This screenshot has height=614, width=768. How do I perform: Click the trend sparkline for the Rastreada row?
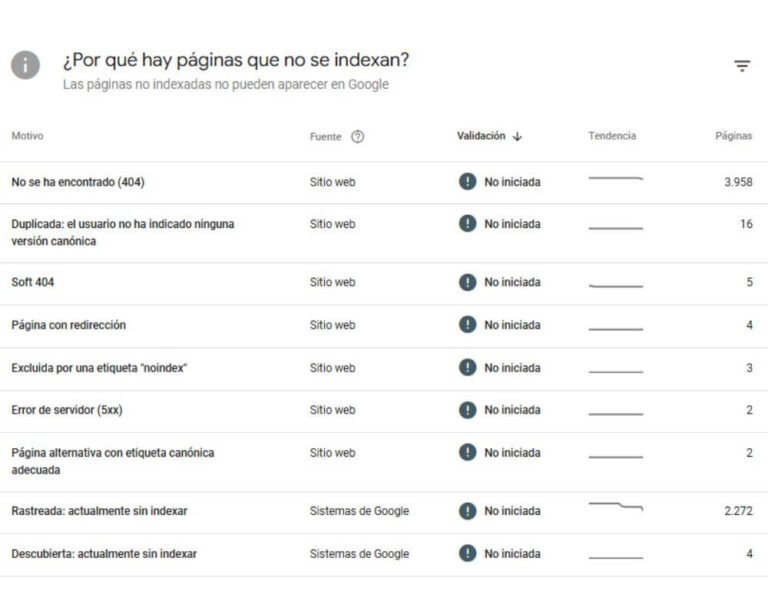pyautogui.click(x=615, y=508)
